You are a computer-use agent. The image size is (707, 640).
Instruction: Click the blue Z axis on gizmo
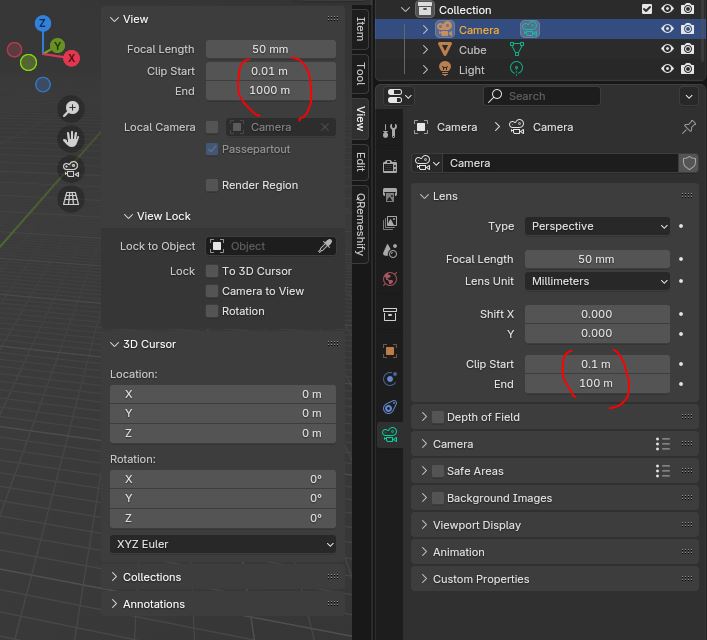[43, 23]
